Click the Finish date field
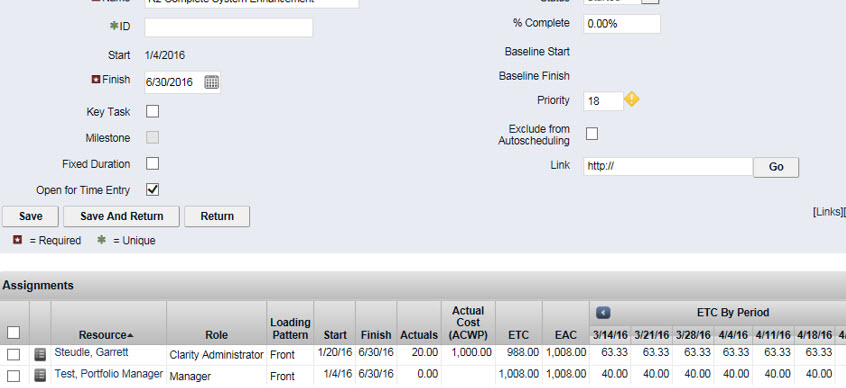This screenshot has width=846, height=388. pos(174,82)
